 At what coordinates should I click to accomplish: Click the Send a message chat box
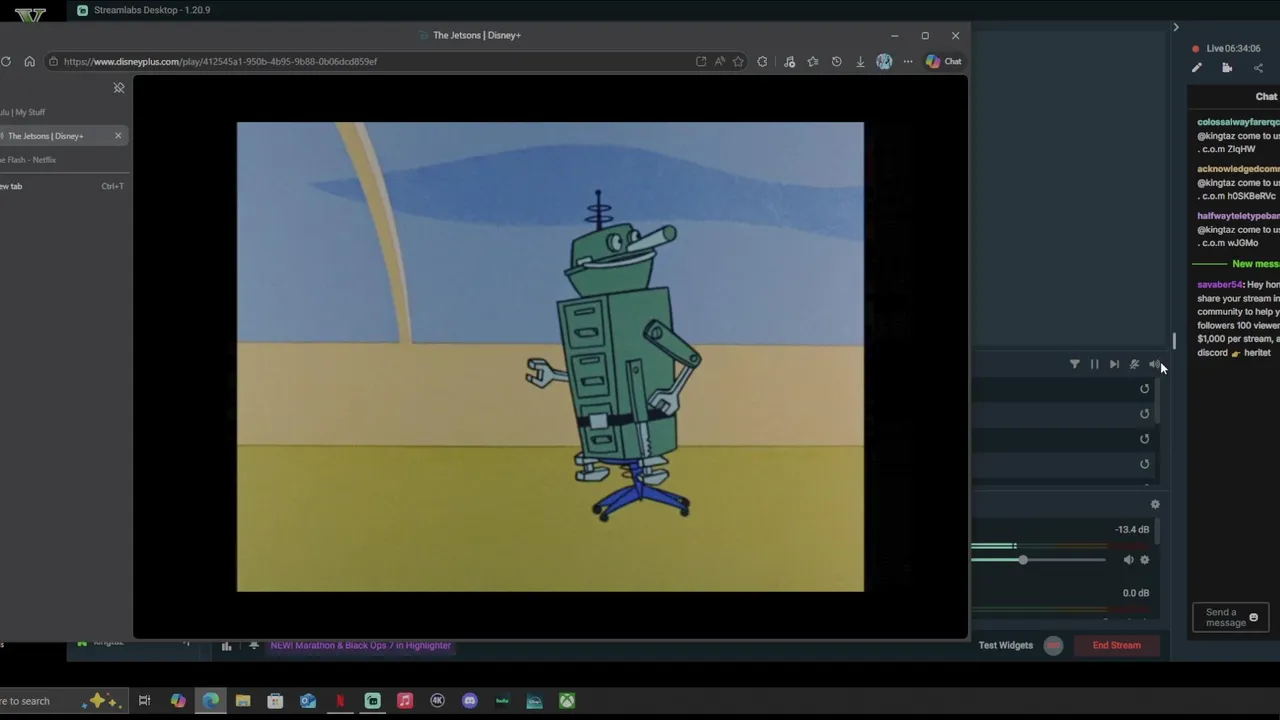coord(1230,617)
